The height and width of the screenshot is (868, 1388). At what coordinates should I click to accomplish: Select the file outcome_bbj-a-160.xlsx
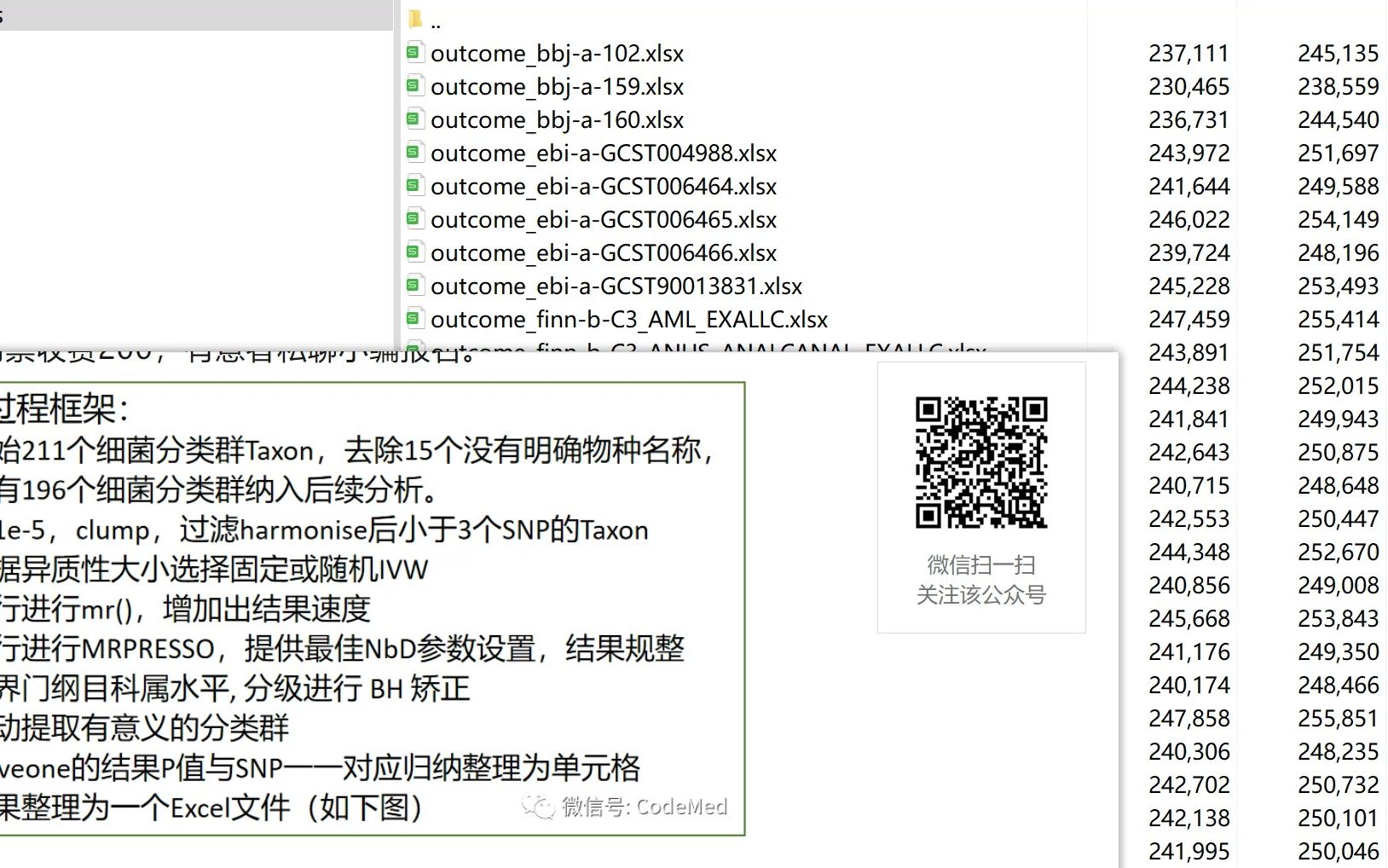(x=557, y=119)
